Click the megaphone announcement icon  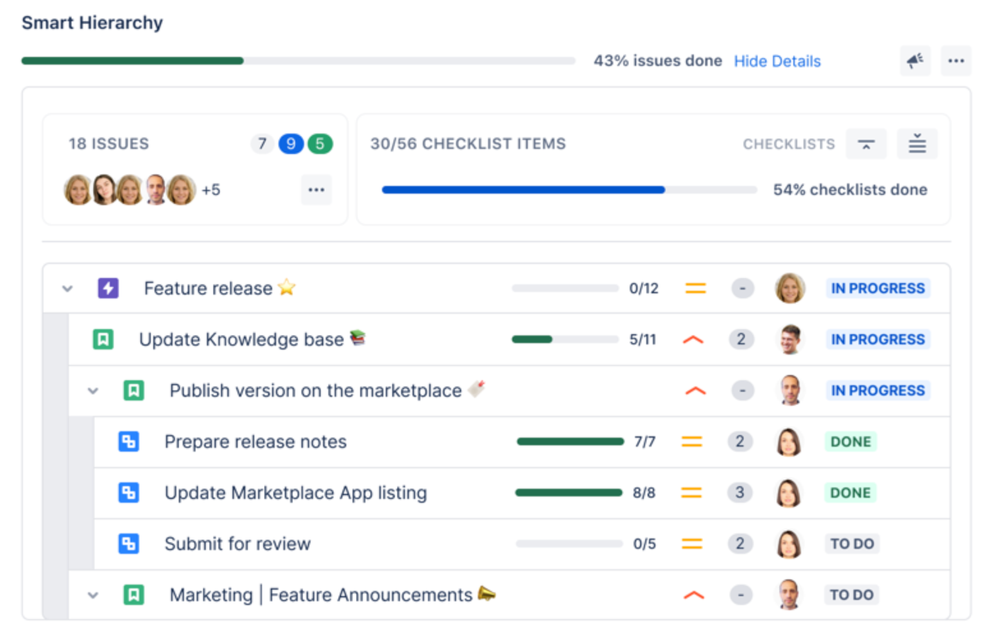(x=915, y=61)
